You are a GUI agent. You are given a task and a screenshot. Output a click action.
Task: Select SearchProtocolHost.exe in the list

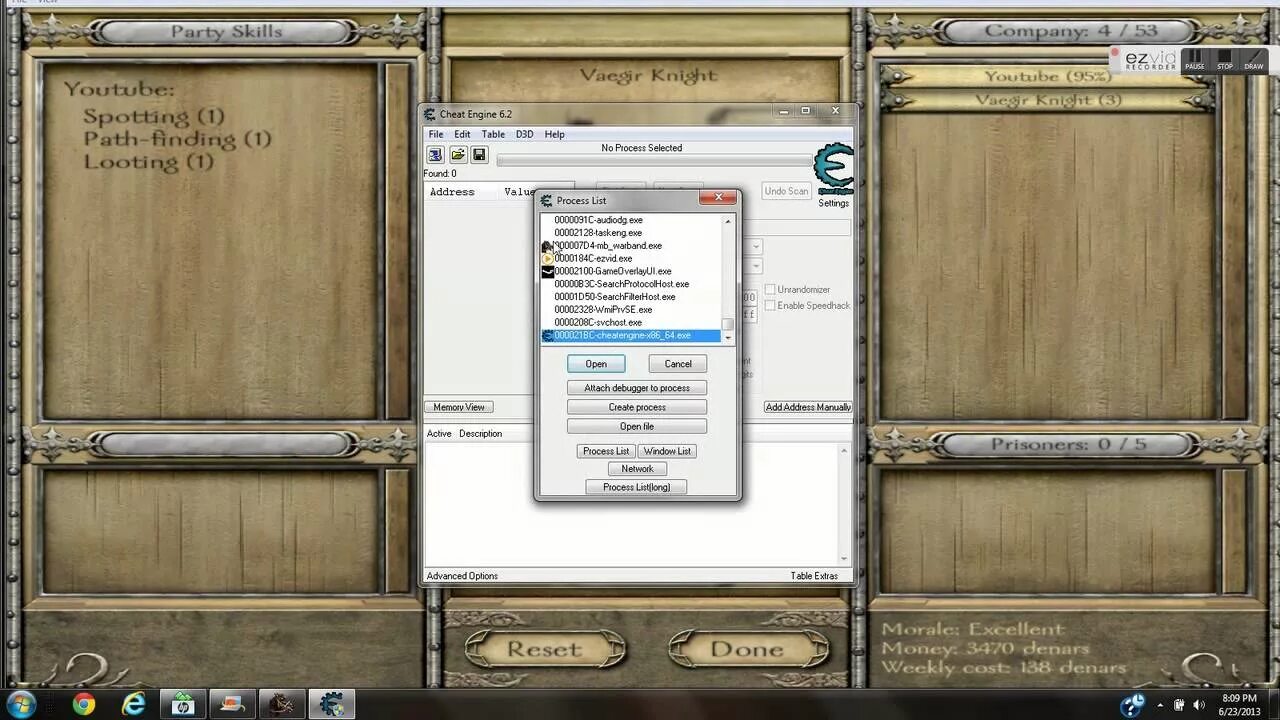(621, 284)
